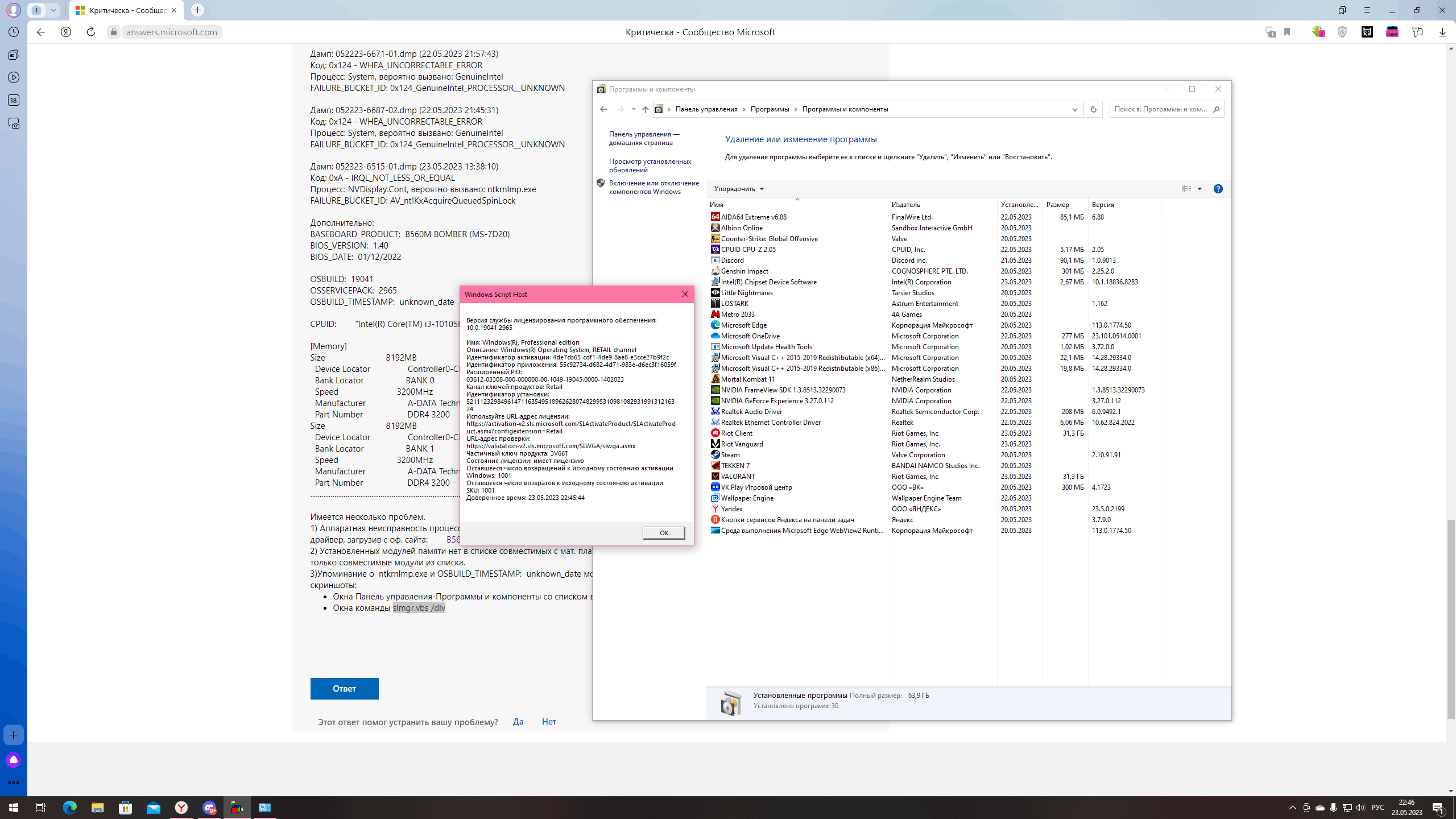
Task: Open a new browser tab
Action: click(x=197, y=10)
